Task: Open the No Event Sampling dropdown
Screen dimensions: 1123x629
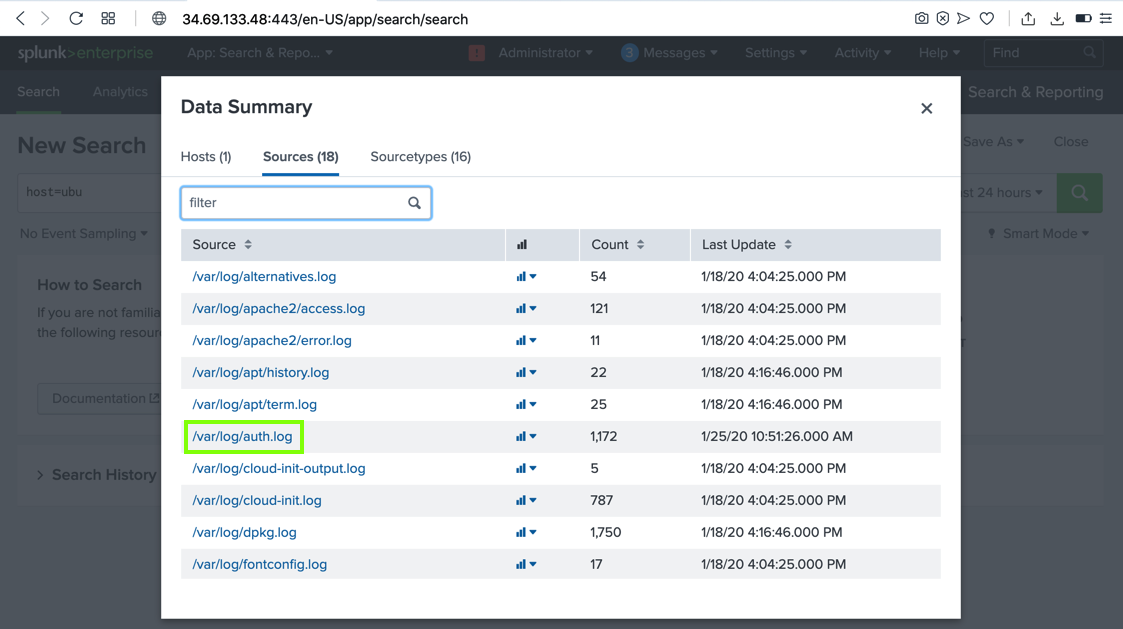Action: [x=84, y=234]
